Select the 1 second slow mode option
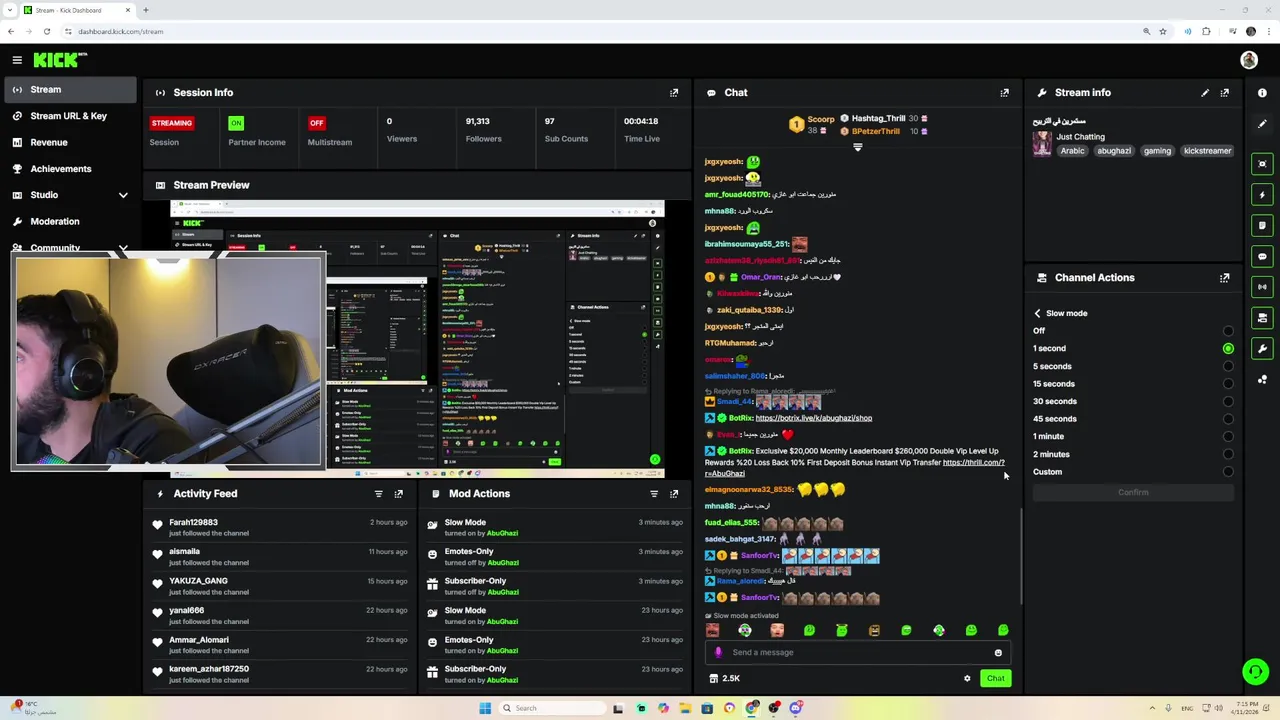 pos(1228,349)
